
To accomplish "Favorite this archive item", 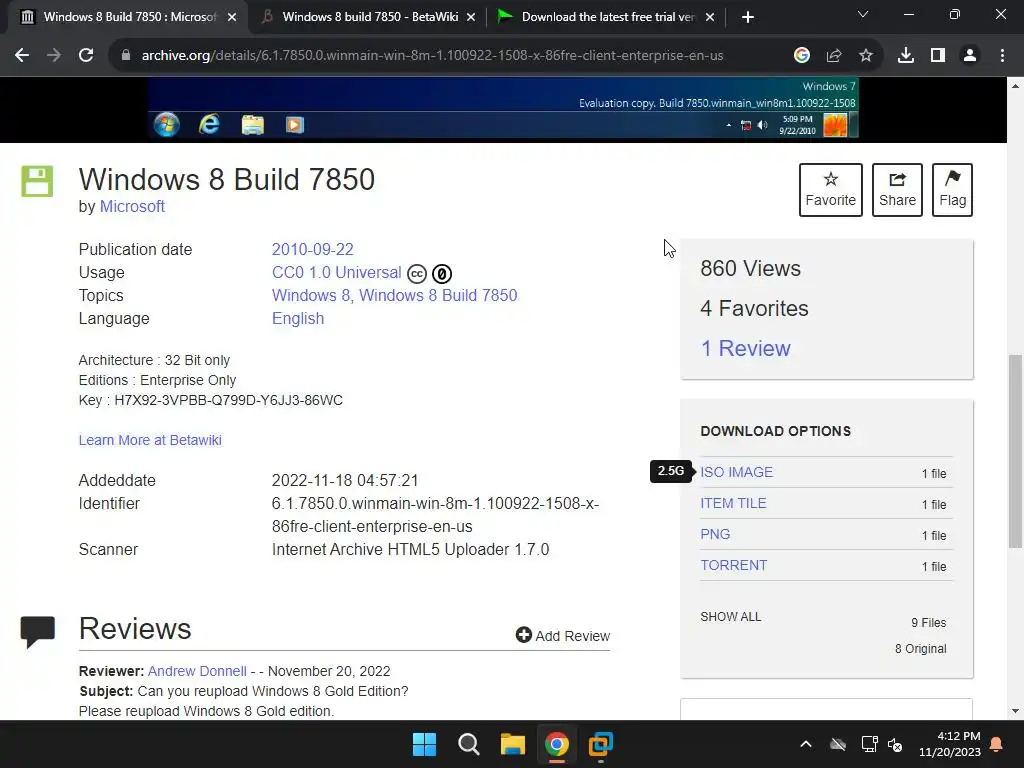I will click(x=831, y=190).
